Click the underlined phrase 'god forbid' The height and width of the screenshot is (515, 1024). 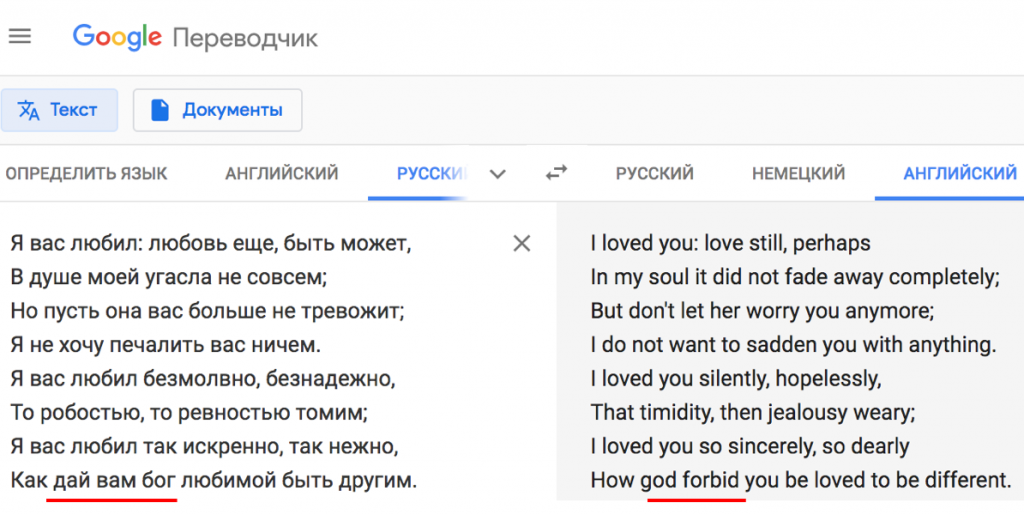tap(692, 481)
